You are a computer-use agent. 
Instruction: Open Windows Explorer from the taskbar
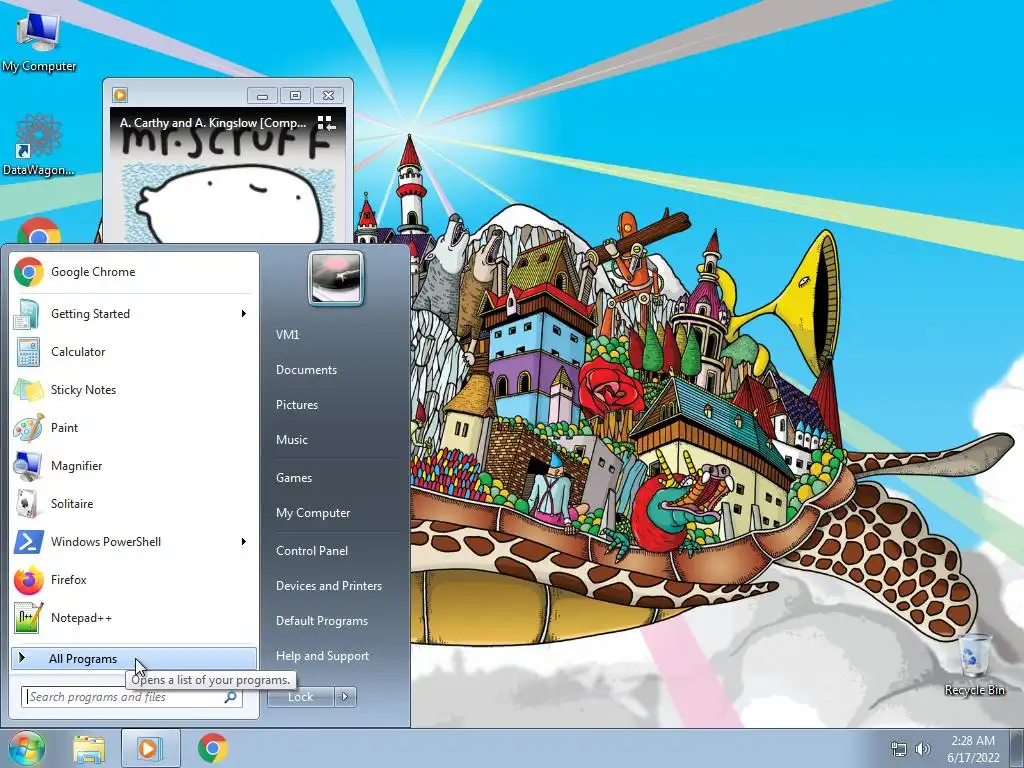89,749
